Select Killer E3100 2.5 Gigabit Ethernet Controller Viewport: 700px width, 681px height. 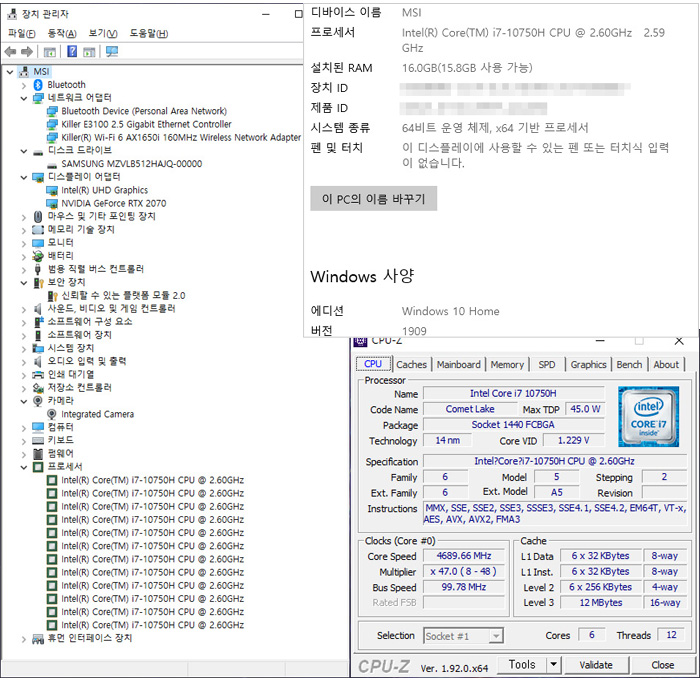(146, 124)
